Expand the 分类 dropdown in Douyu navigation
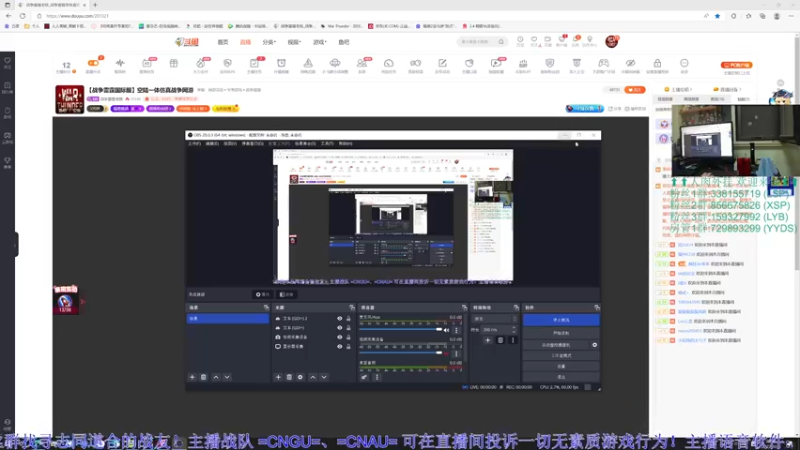 (x=269, y=42)
